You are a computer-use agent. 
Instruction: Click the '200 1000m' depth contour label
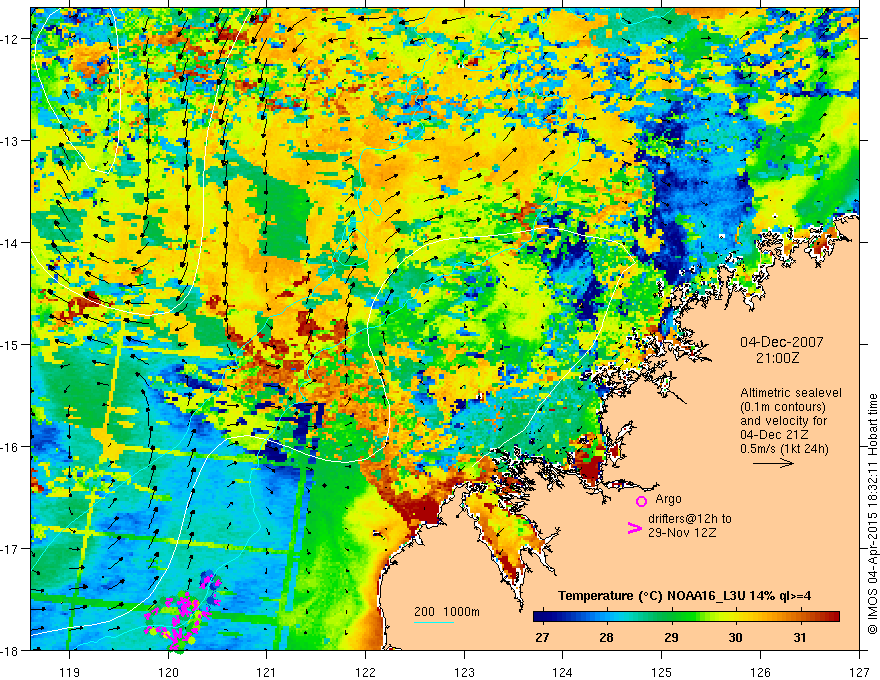click(x=447, y=612)
